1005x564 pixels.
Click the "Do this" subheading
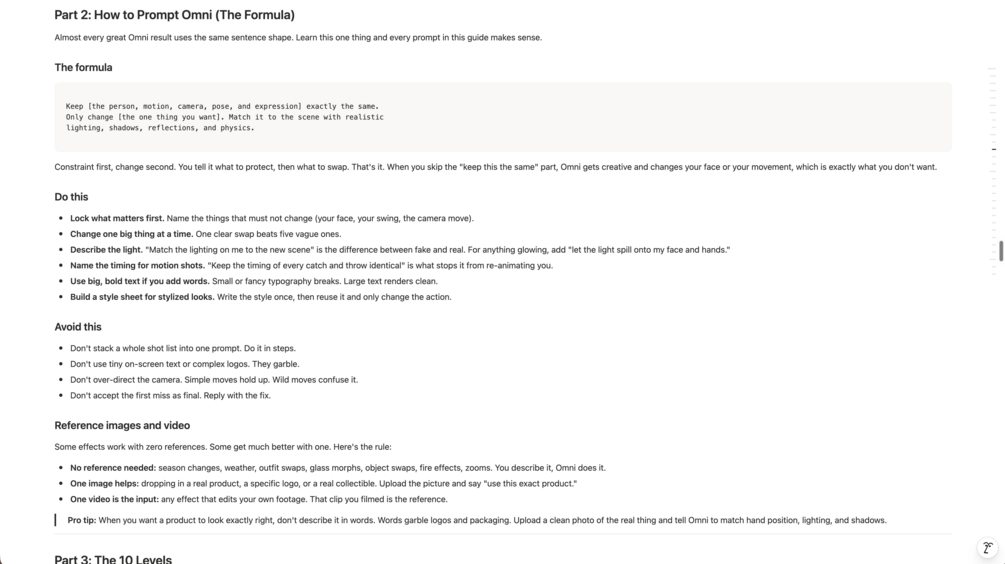click(x=71, y=197)
